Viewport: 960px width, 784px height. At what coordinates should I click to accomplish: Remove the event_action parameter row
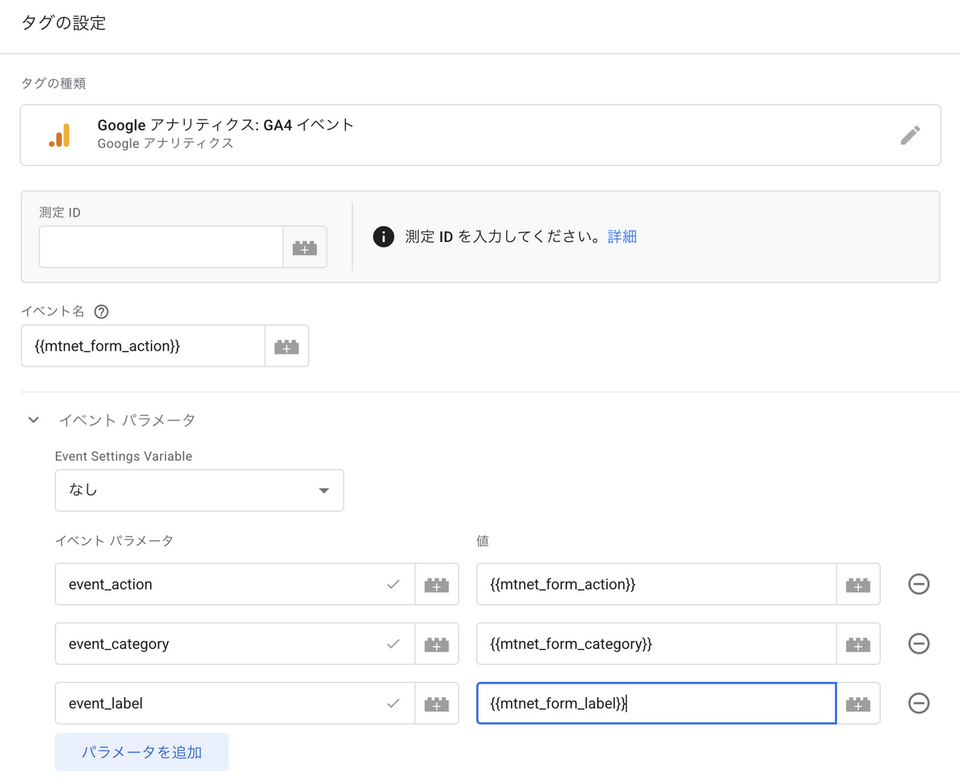[x=918, y=584]
